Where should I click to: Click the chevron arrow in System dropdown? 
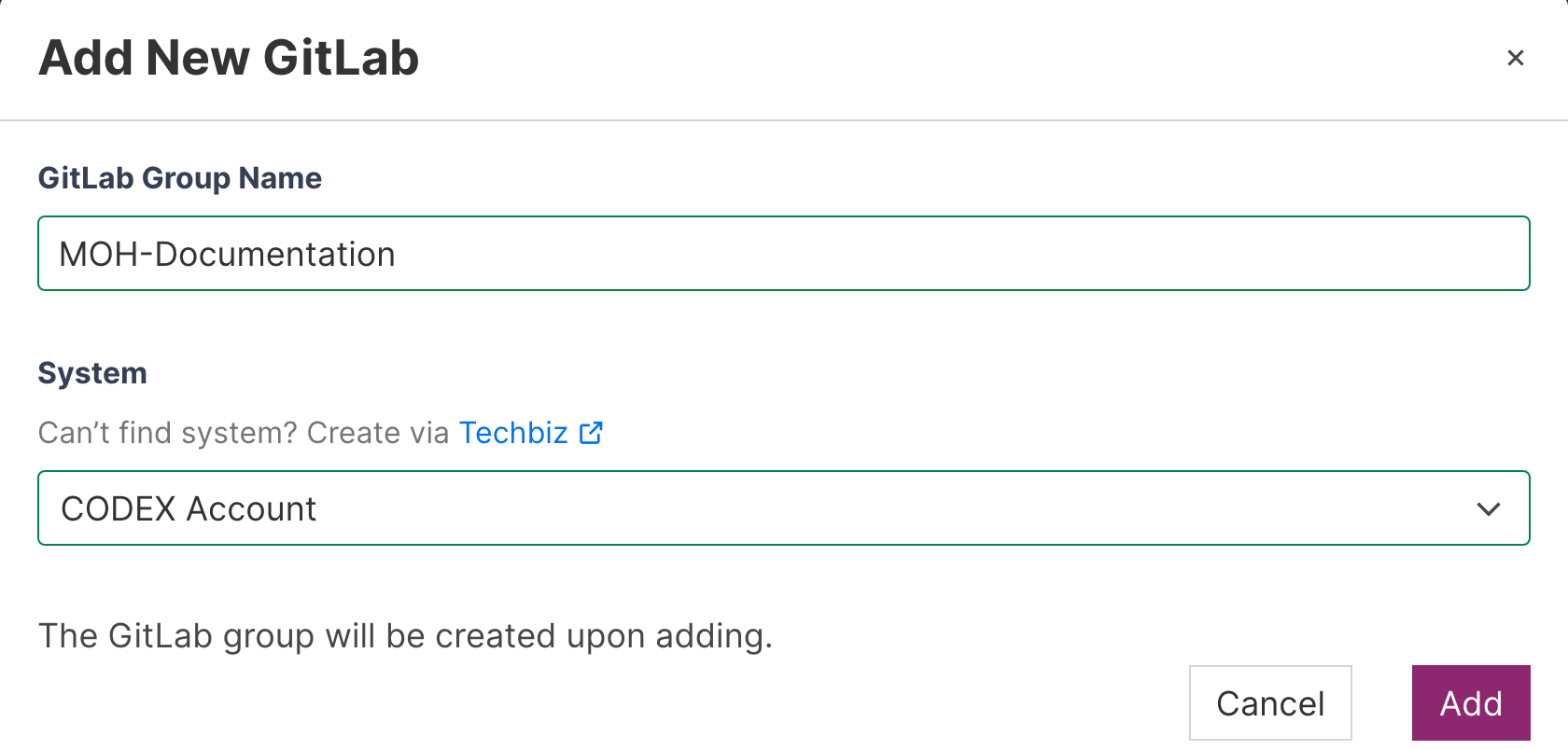coord(1488,509)
